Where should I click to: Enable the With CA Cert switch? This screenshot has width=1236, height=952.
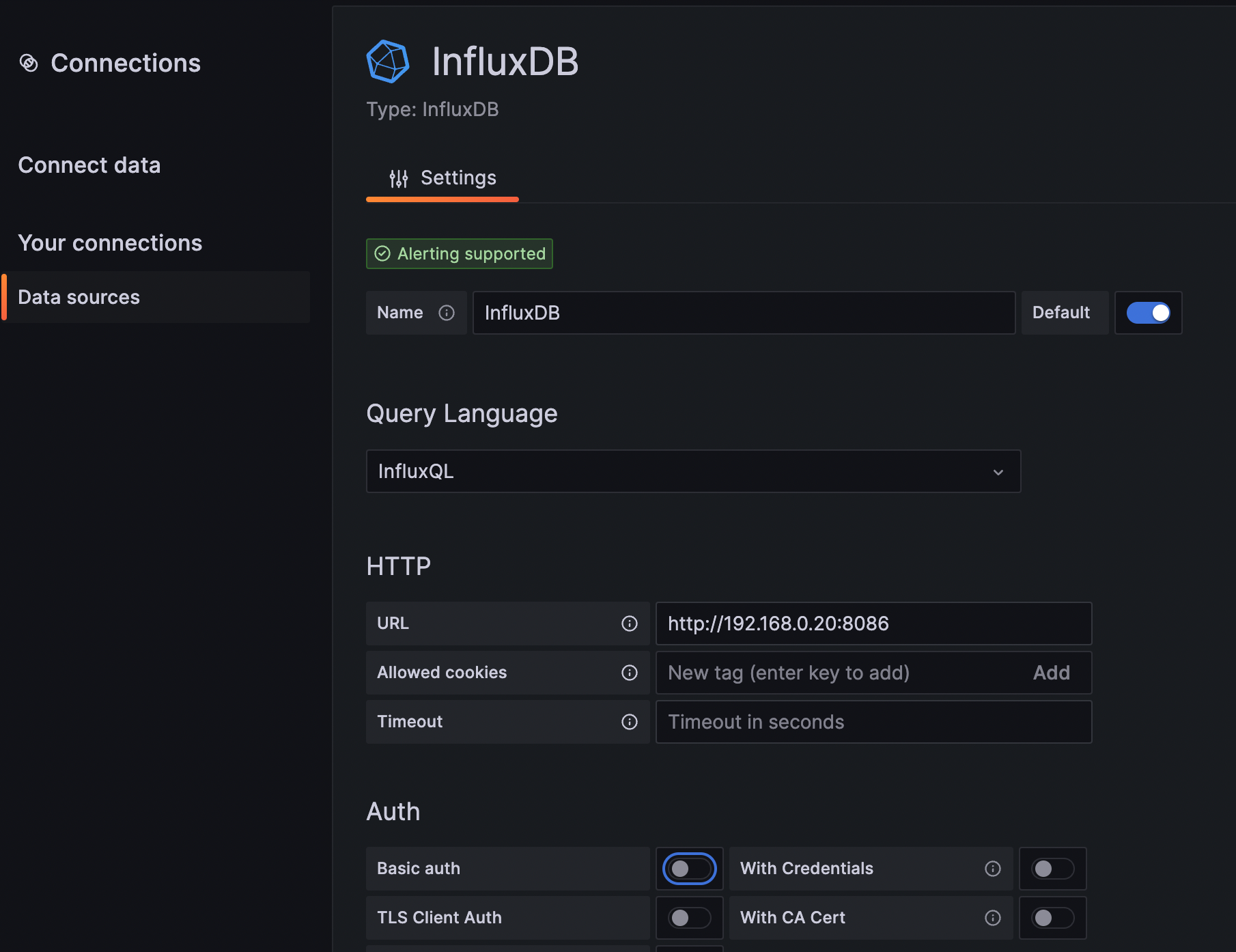1053,918
